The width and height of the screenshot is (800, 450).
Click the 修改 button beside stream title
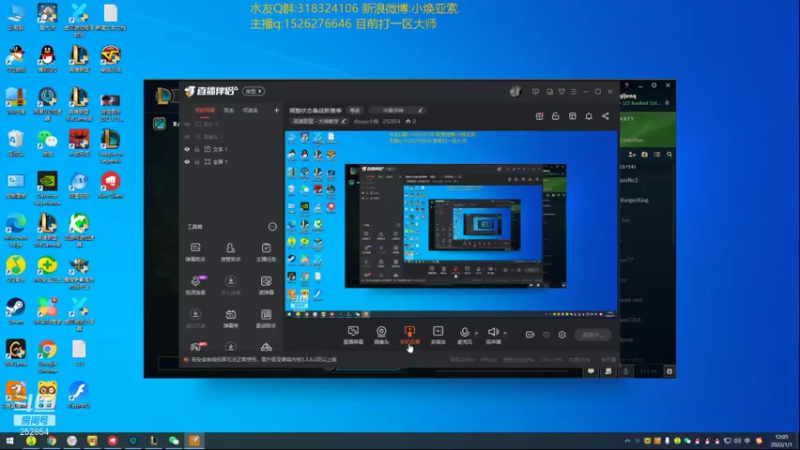(355, 110)
